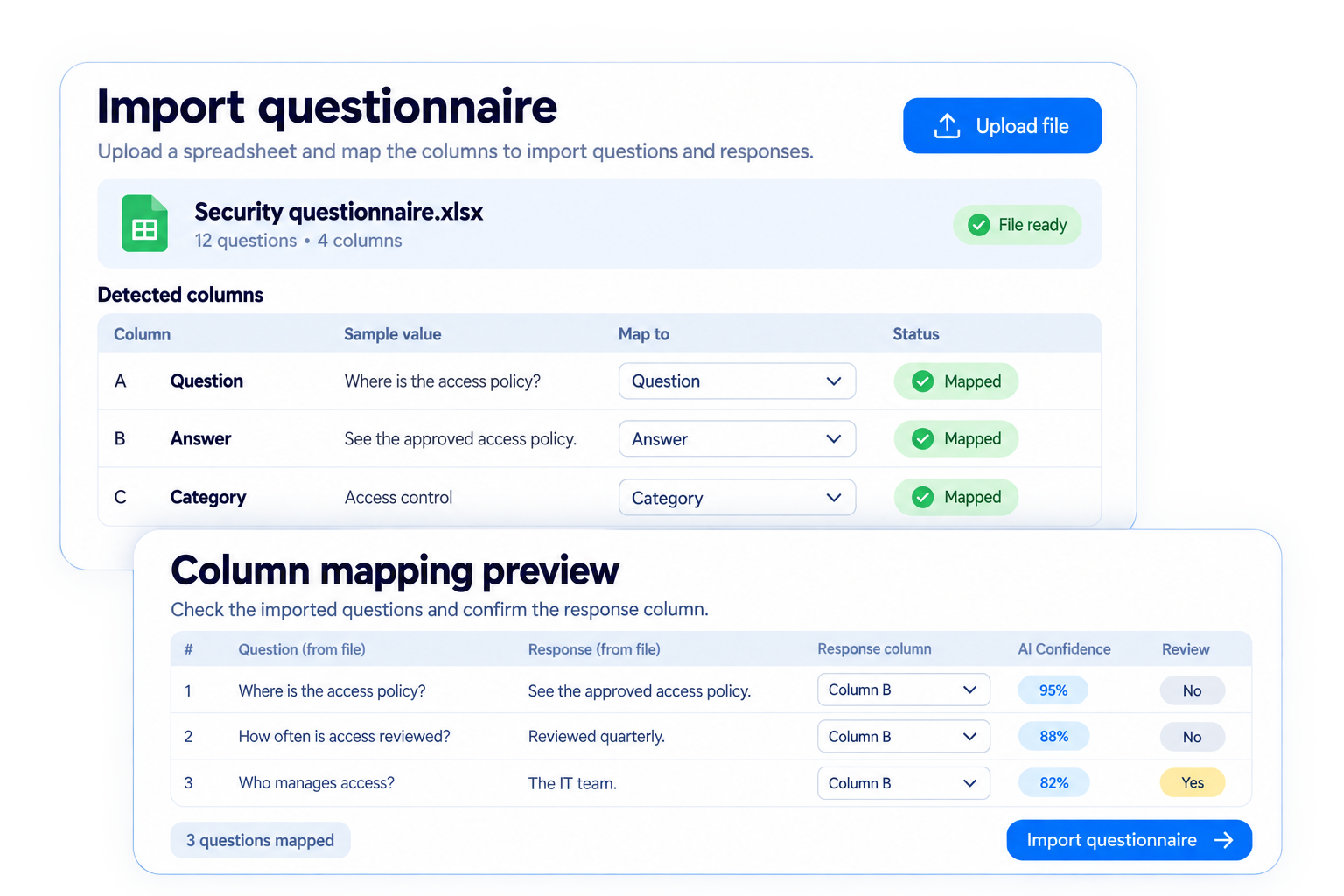Click the check icon in Question row's Mapped badge
This screenshot has width=1344, height=896.
[922, 381]
